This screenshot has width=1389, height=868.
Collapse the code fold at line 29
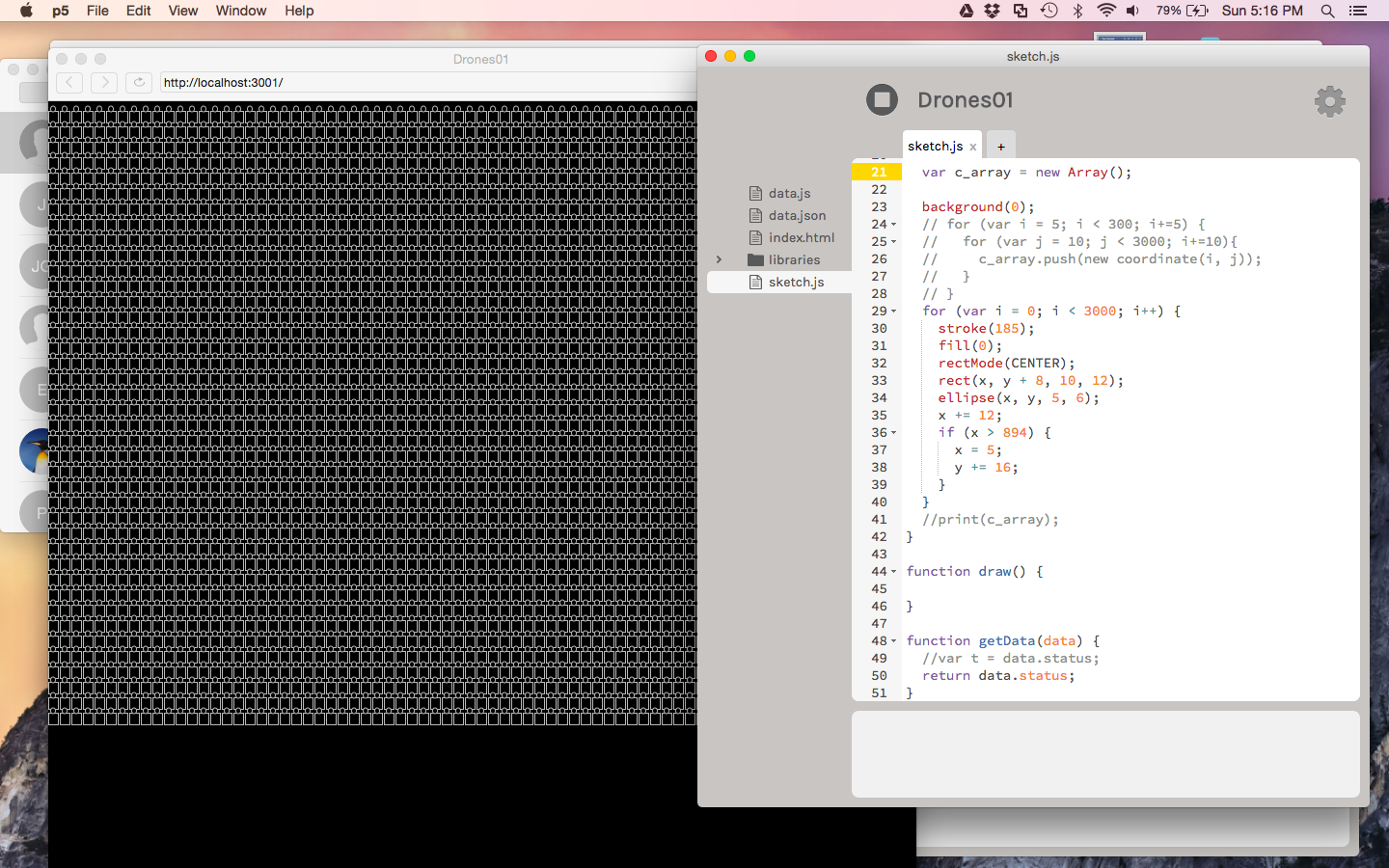coord(894,312)
